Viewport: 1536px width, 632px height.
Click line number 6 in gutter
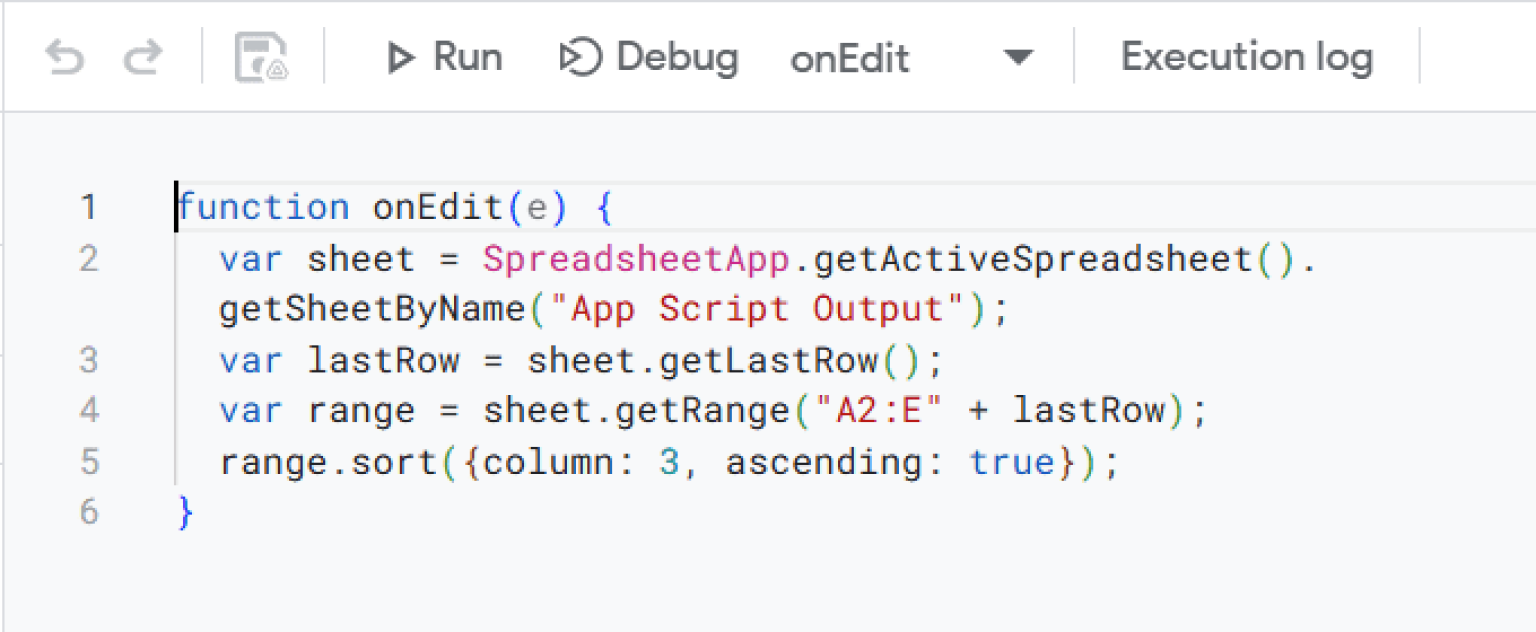click(90, 513)
